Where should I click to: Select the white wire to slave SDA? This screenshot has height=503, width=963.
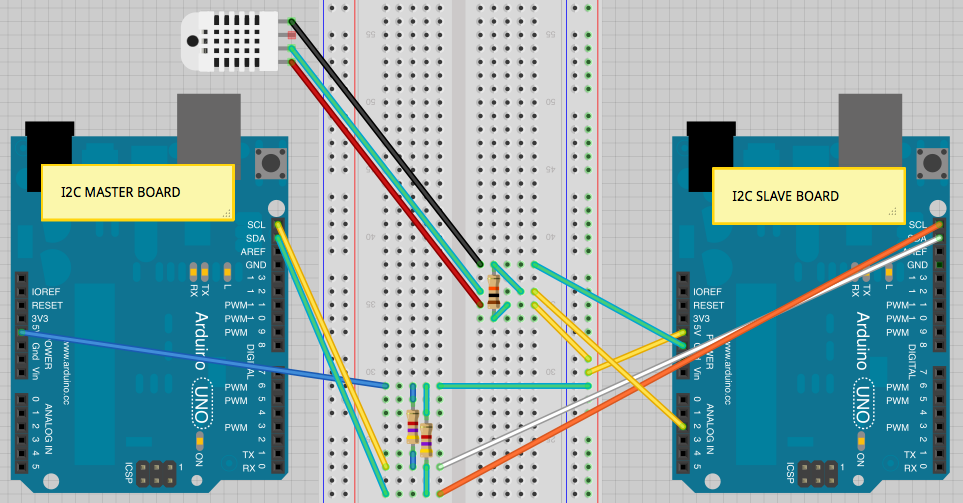coord(690,353)
